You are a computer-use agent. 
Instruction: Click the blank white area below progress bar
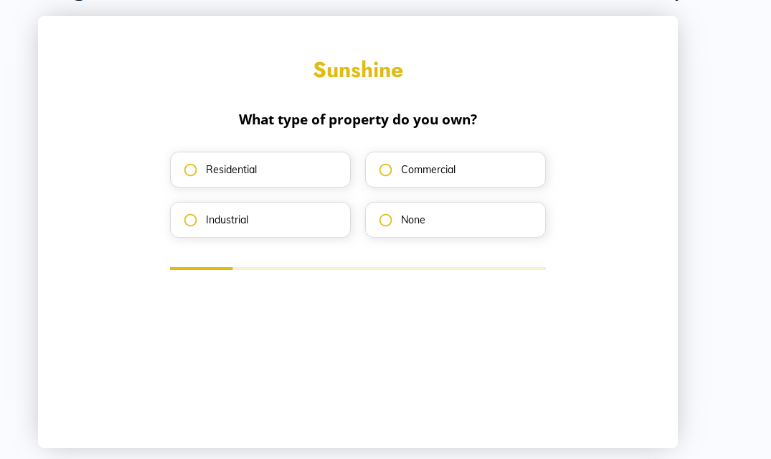pyautogui.click(x=357, y=360)
